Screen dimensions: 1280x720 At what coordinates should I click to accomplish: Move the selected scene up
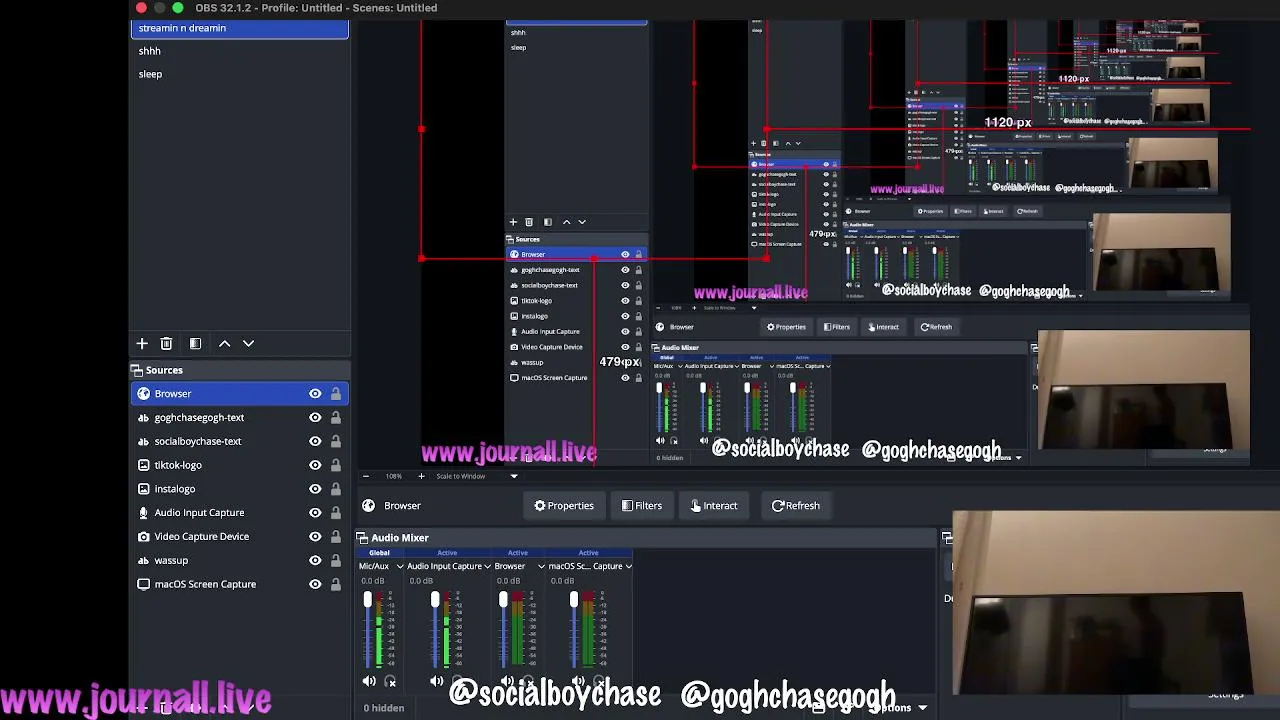coord(224,344)
